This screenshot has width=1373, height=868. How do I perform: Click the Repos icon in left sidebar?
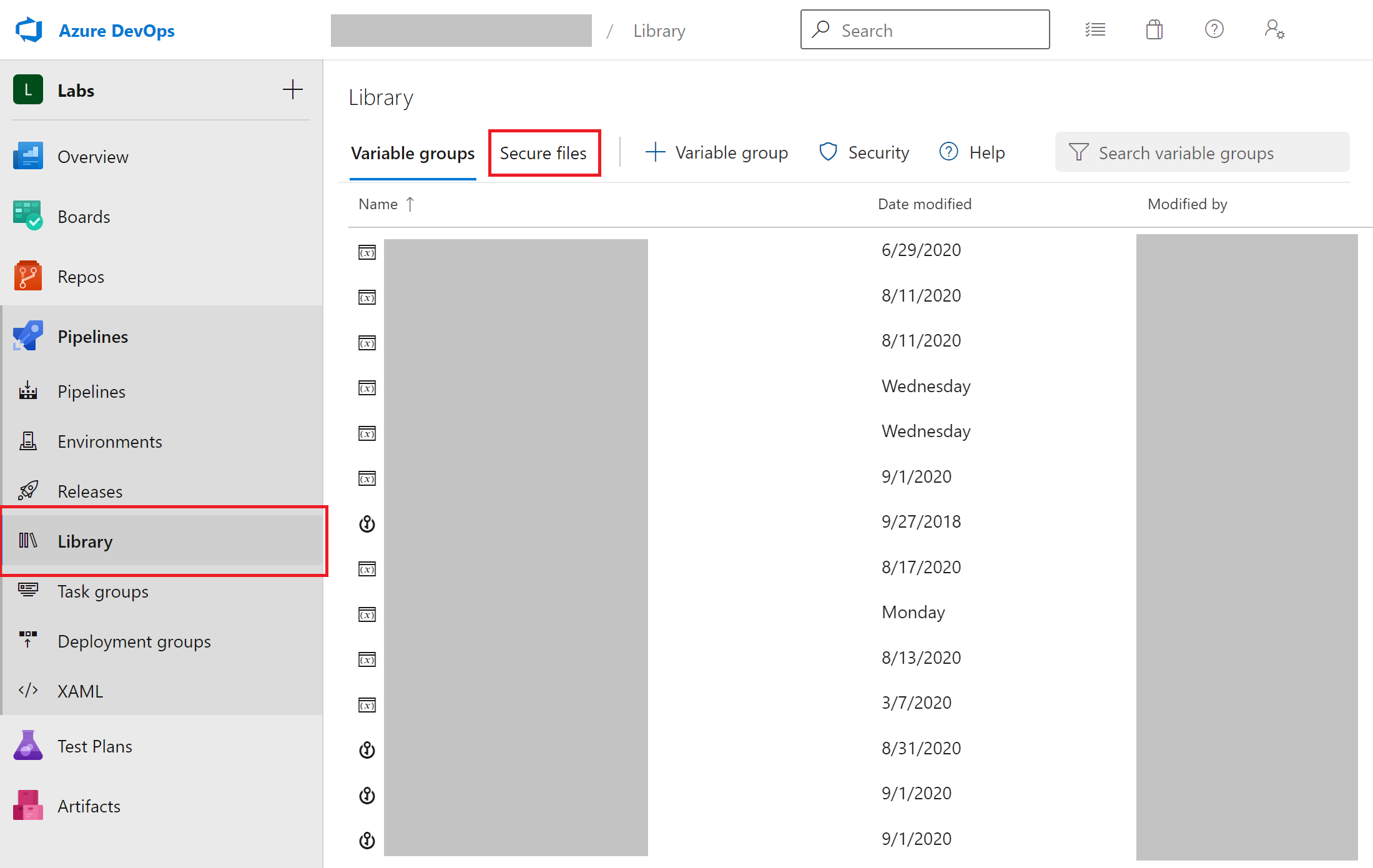(x=26, y=276)
